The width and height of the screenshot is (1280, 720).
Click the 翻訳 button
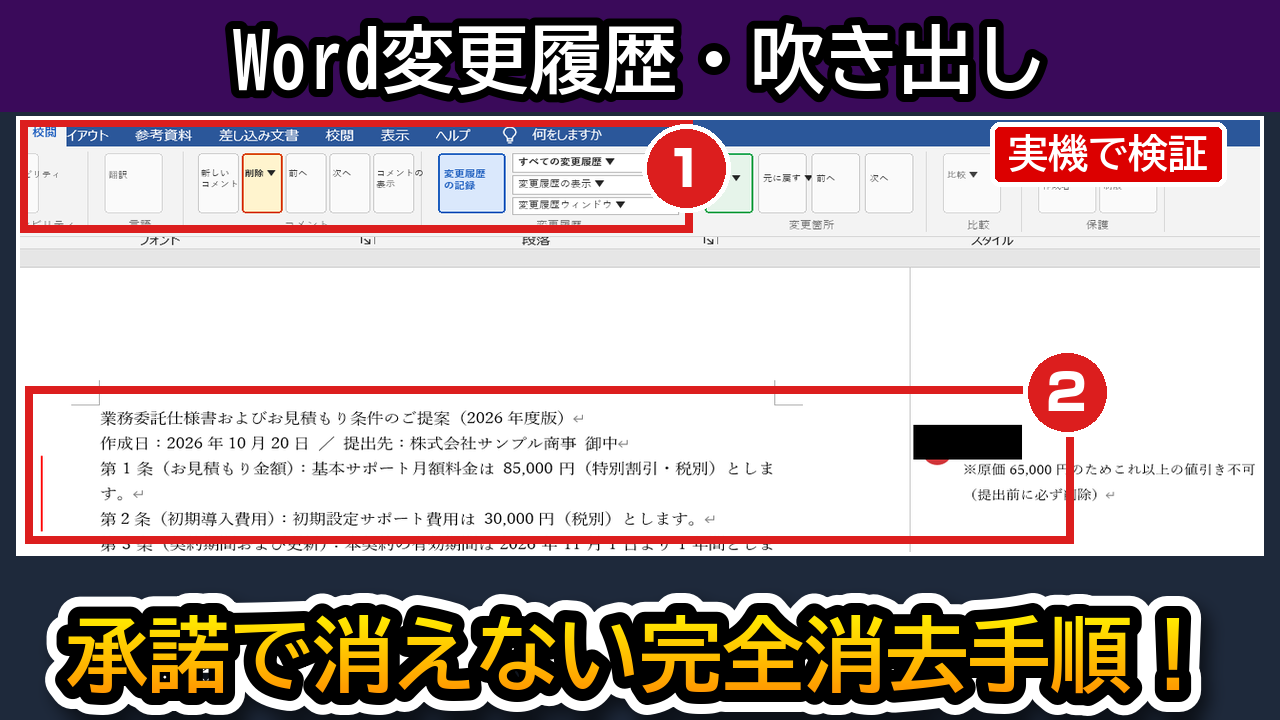pos(134,183)
